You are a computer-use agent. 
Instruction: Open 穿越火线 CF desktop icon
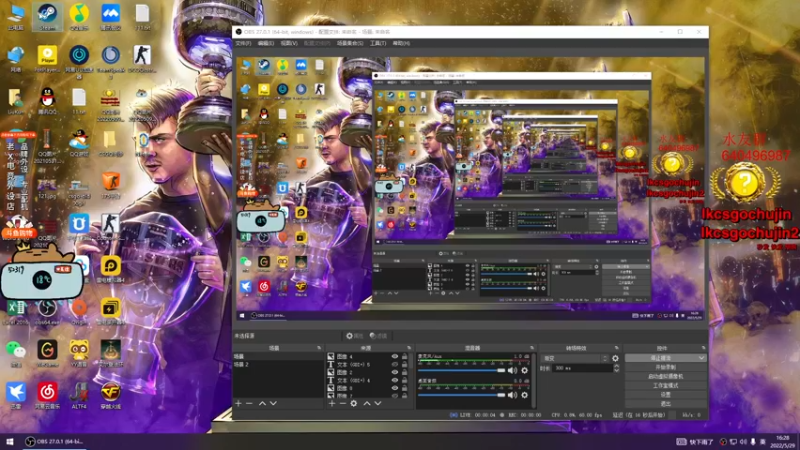pyautogui.click(x=111, y=395)
